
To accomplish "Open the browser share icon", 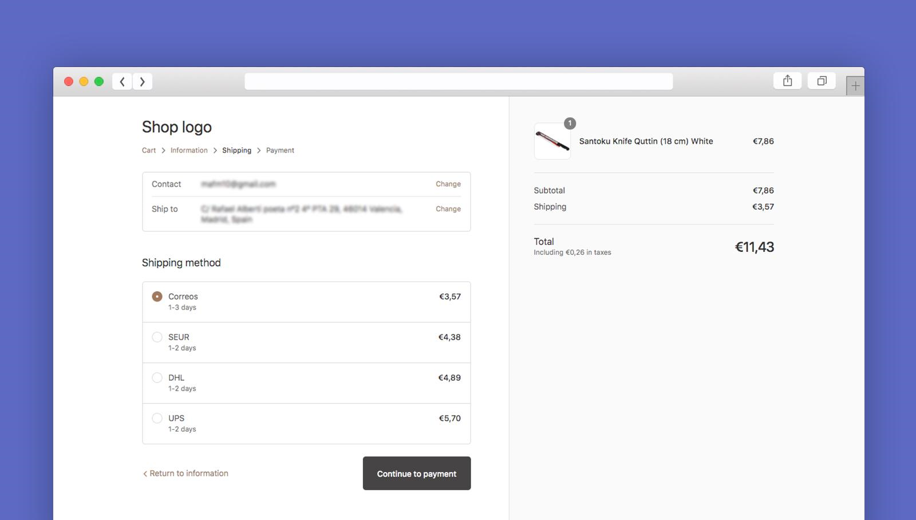I will click(787, 81).
